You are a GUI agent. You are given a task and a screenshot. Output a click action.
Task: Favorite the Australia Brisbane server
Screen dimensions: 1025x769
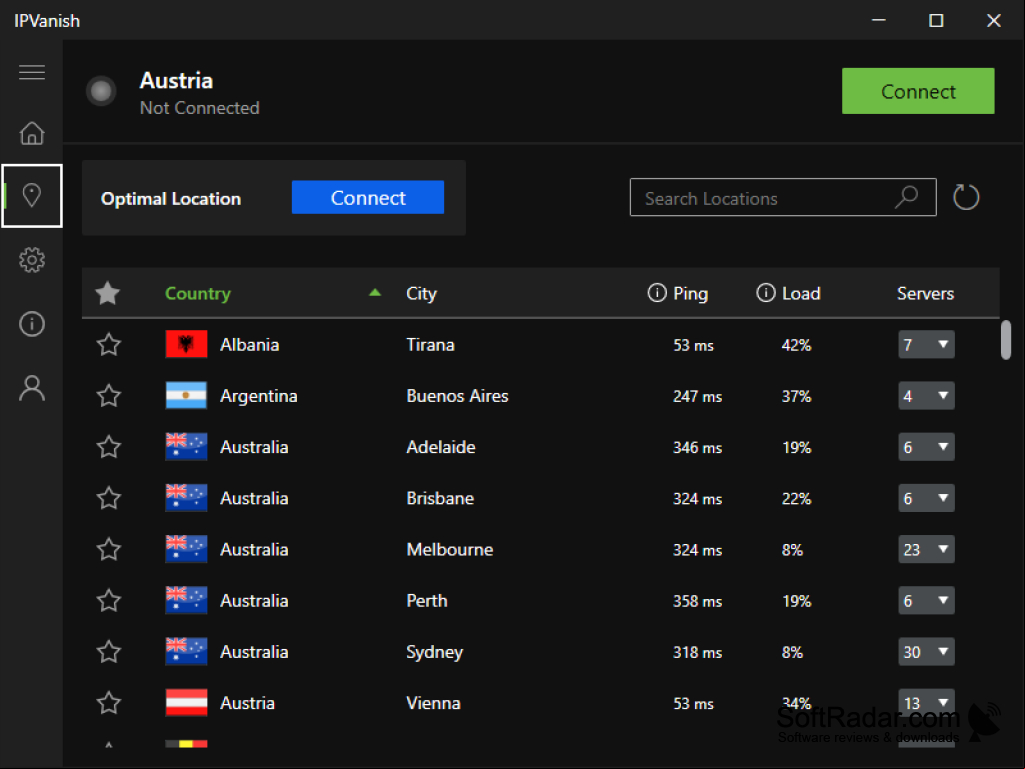[x=109, y=498]
